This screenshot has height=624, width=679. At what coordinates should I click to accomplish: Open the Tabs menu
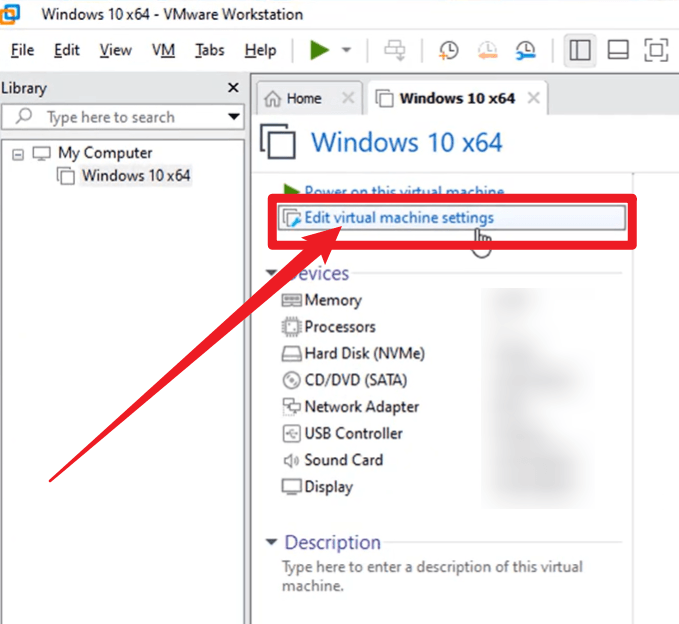(210, 50)
